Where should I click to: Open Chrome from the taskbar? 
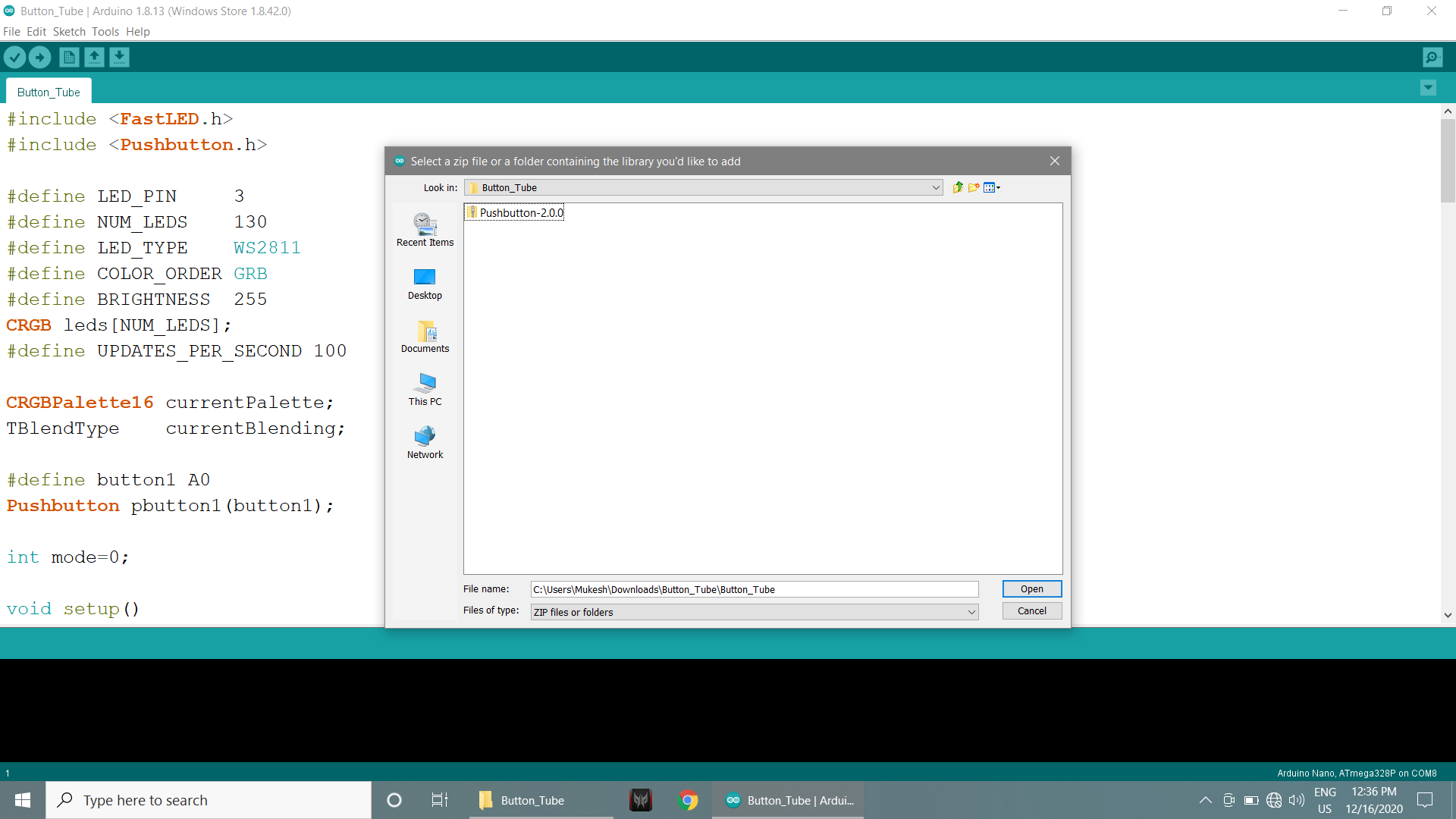pos(689,800)
